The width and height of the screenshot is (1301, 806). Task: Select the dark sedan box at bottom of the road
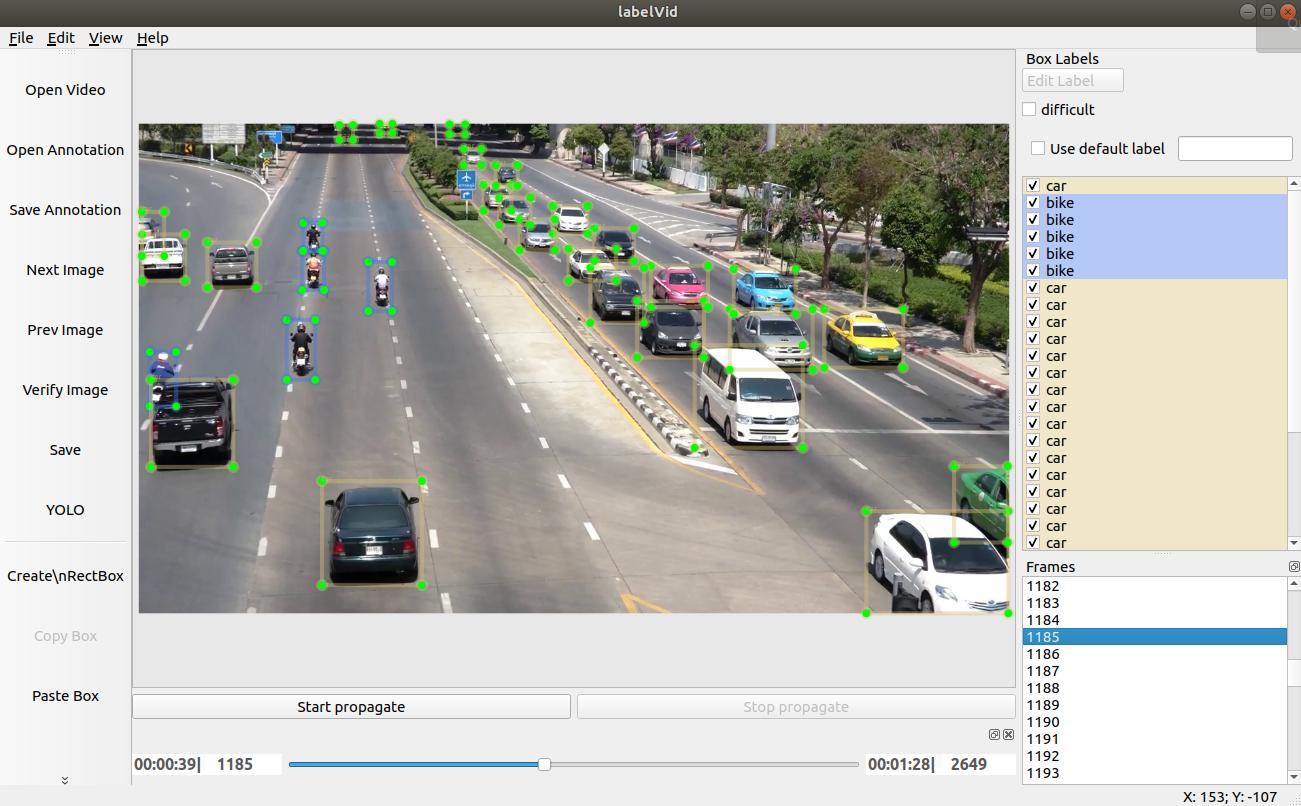pyautogui.click(x=372, y=533)
